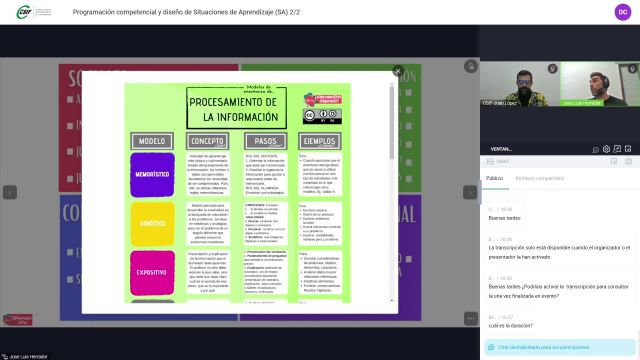640x360 pixels.
Task: Open the chat settings gear icon
Action: coord(628,162)
